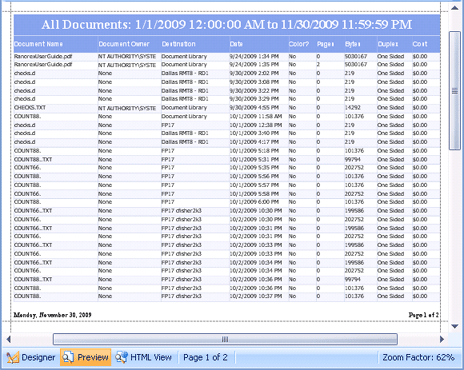Click the 9/24/2009 1:34 PM date cell

254,56
